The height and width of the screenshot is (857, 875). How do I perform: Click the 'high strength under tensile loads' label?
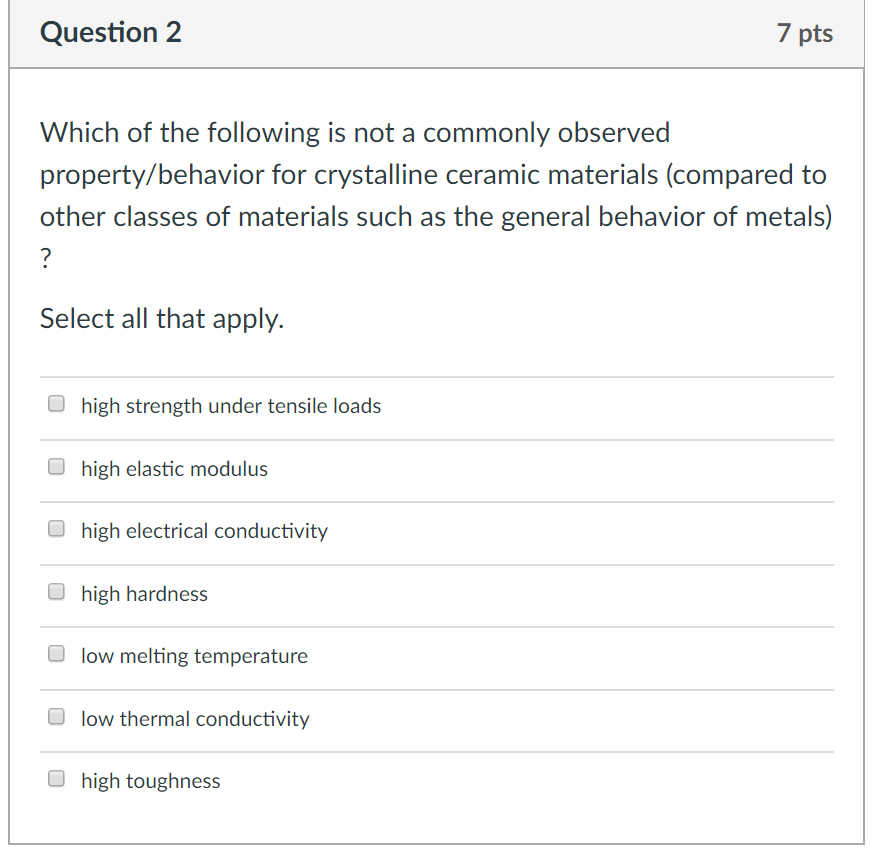coord(230,406)
